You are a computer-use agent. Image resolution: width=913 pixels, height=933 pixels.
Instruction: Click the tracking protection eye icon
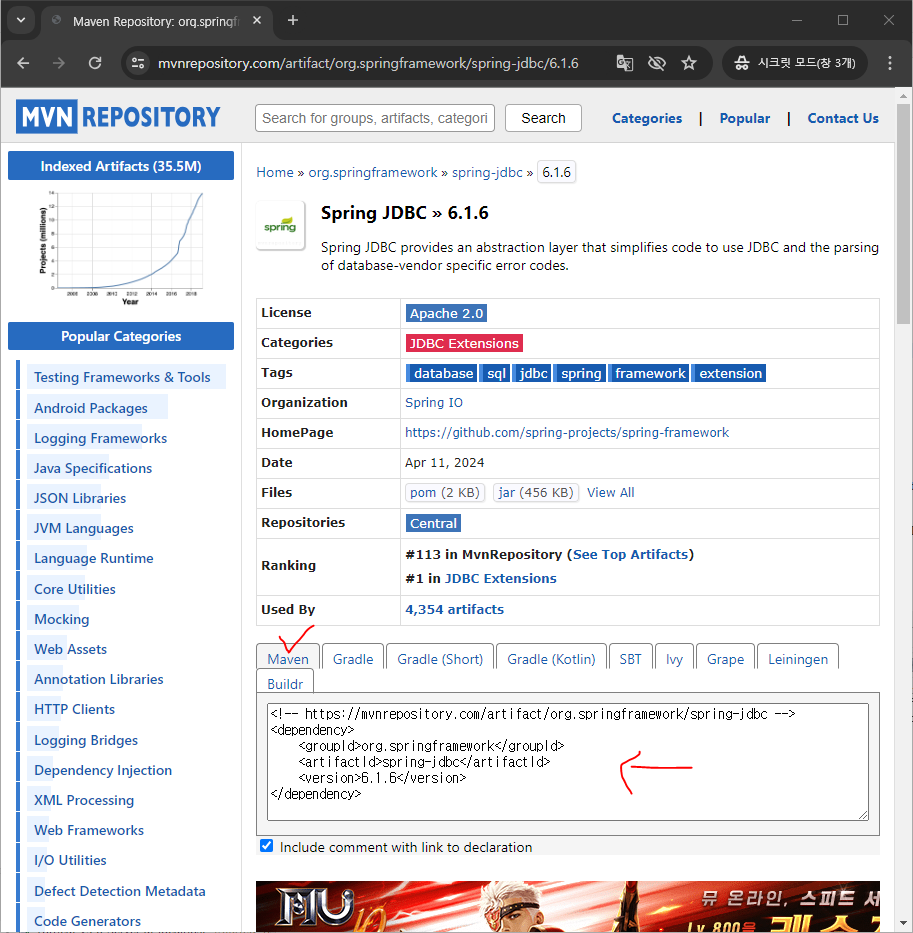tap(656, 63)
